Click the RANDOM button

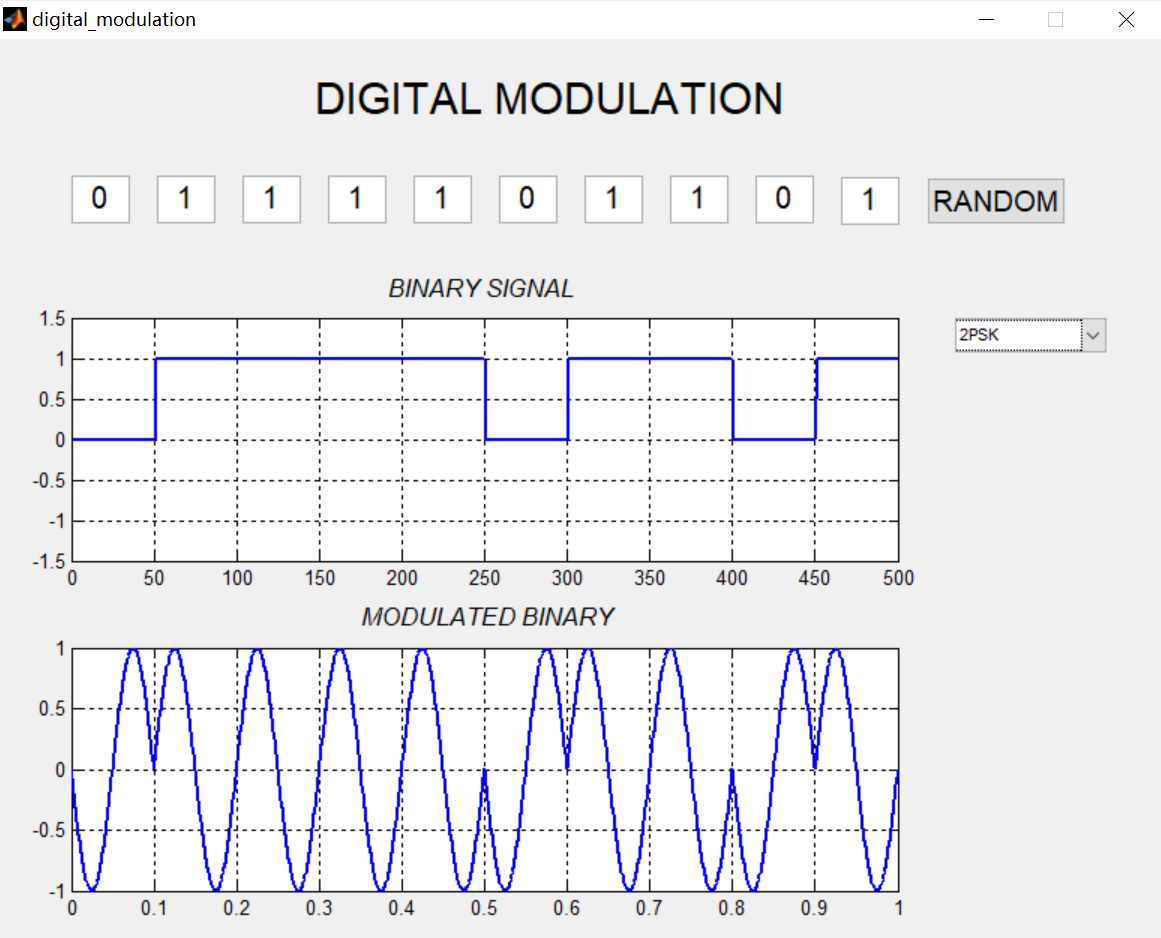(x=996, y=201)
